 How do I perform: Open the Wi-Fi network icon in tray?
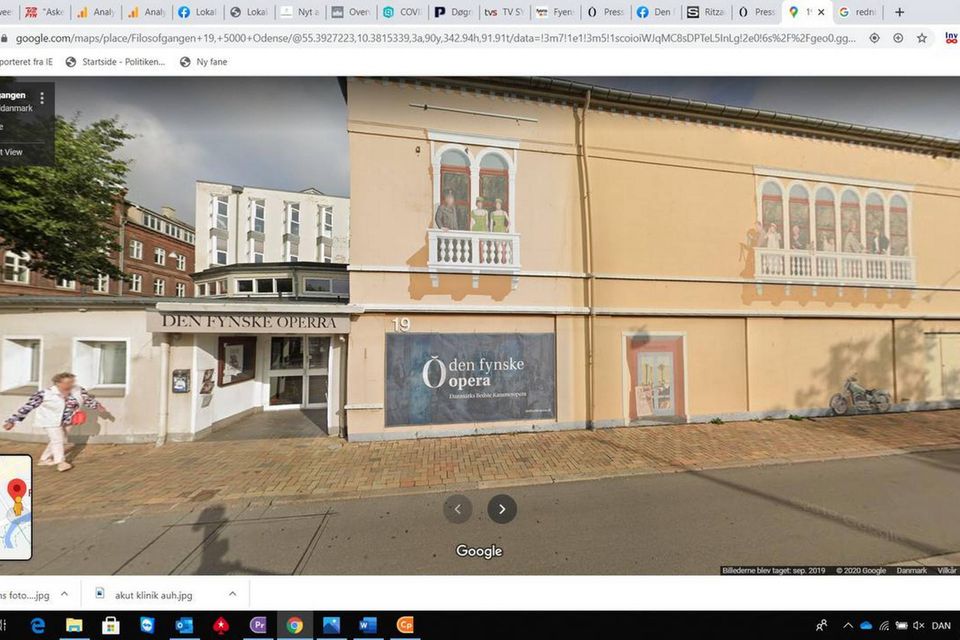click(883, 625)
